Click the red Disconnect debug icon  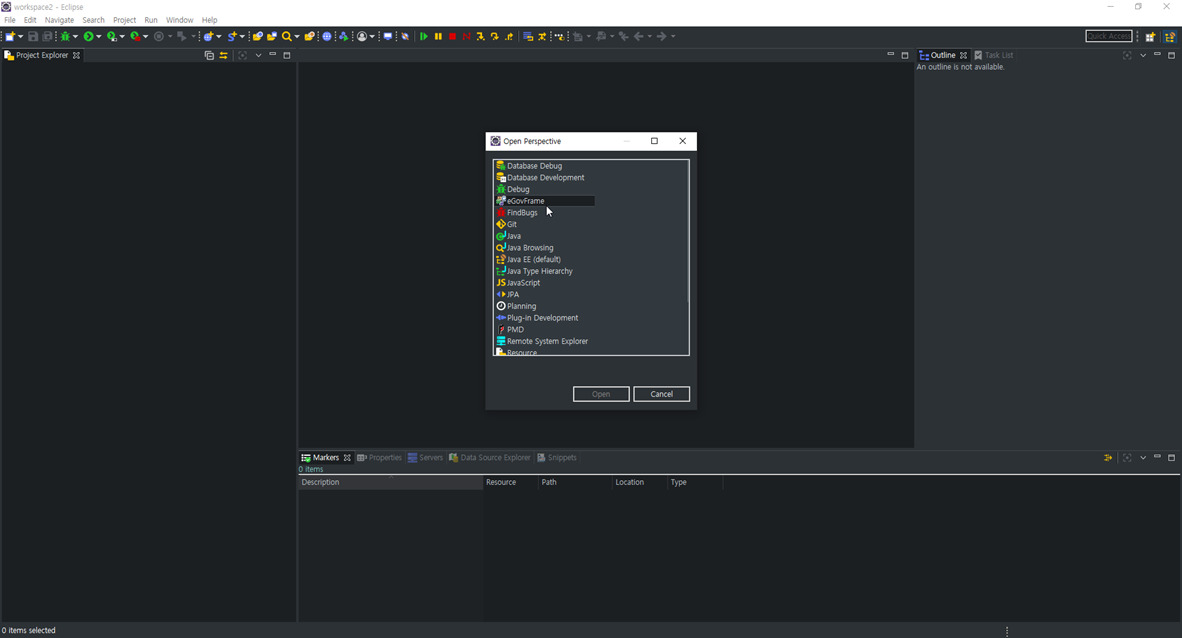tap(467, 36)
